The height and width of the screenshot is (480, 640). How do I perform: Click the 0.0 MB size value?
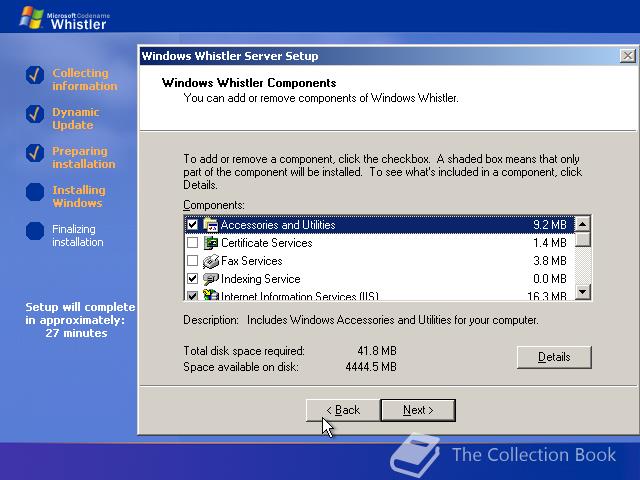click(550, 279)
